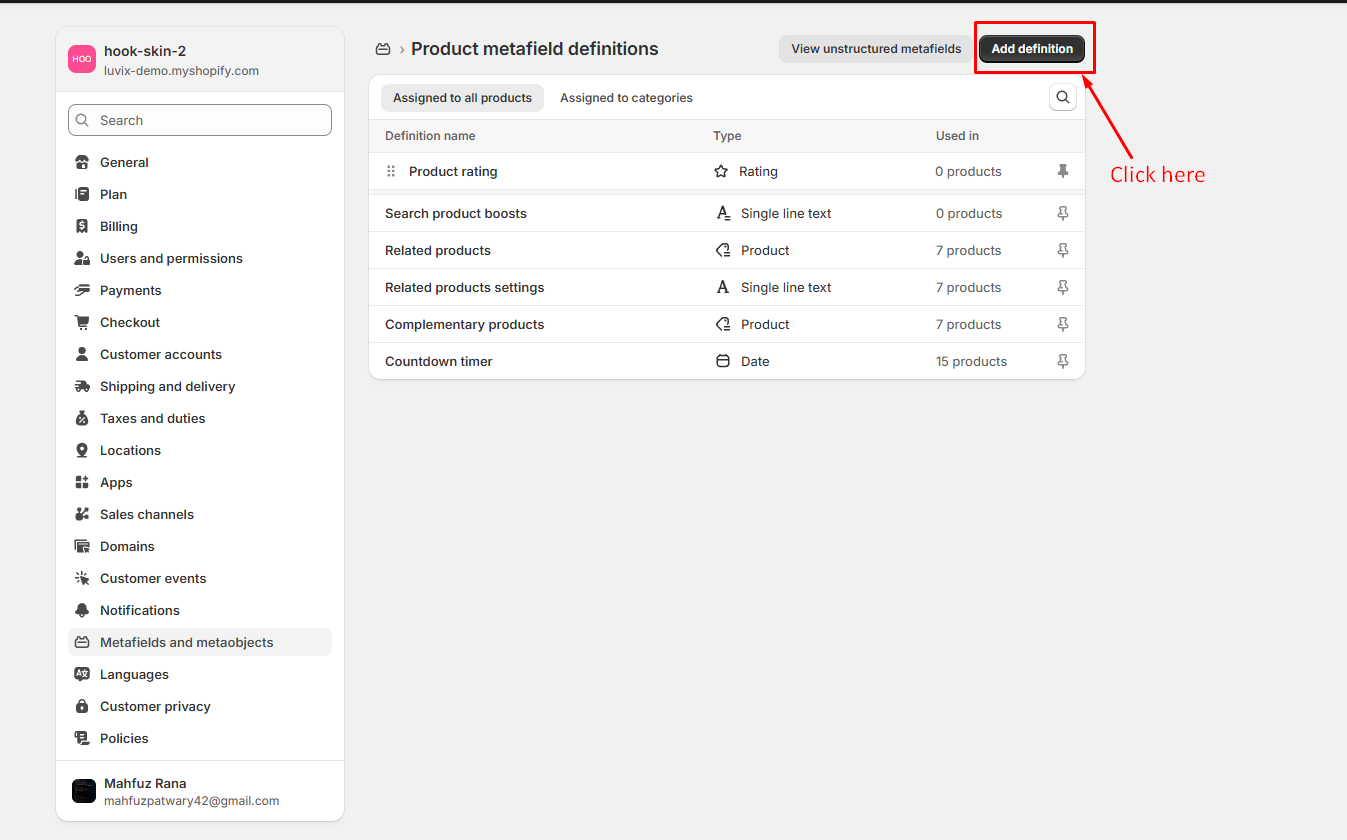This screenshot has width=1347, height=840.
Task: Unpin the Product rating definition
Action: point(1062,171)
